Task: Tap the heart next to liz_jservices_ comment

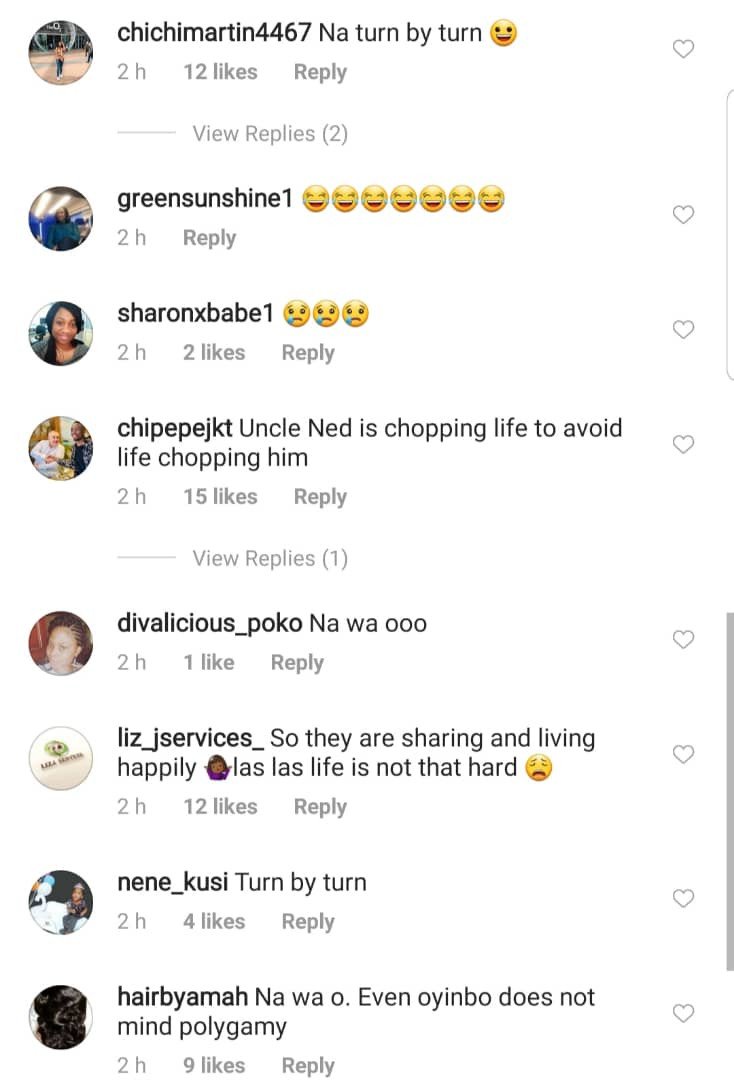Action: [683, 755]
